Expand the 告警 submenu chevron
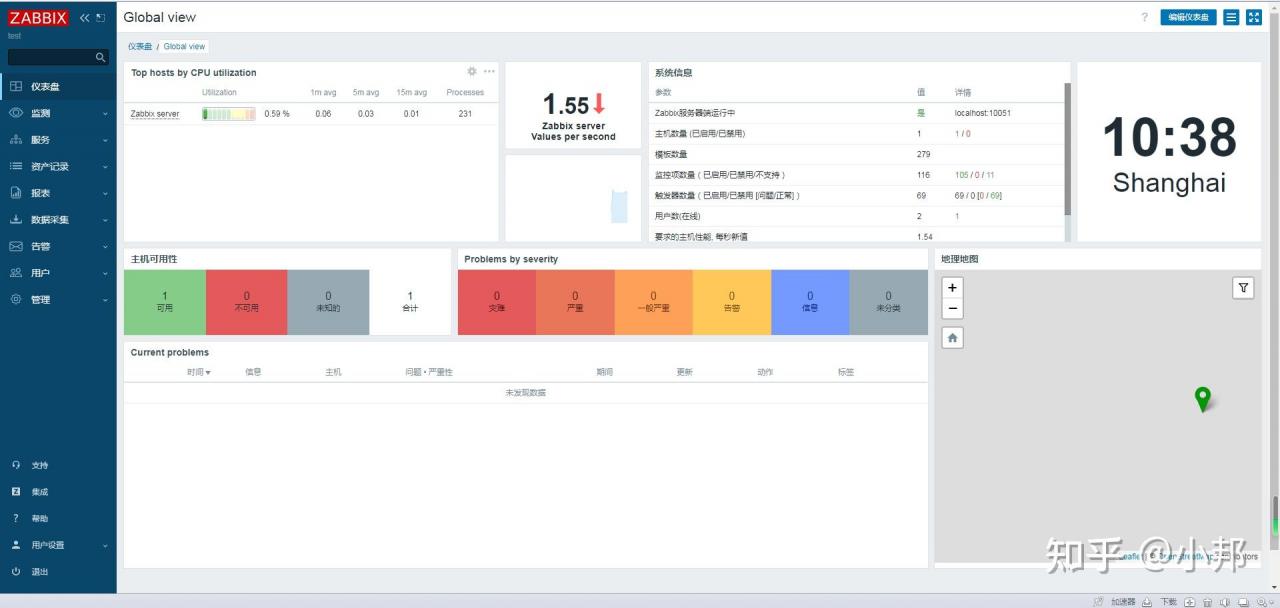Image resolution: width=1280 pixels, height=608 pixels. coord(105,247)
